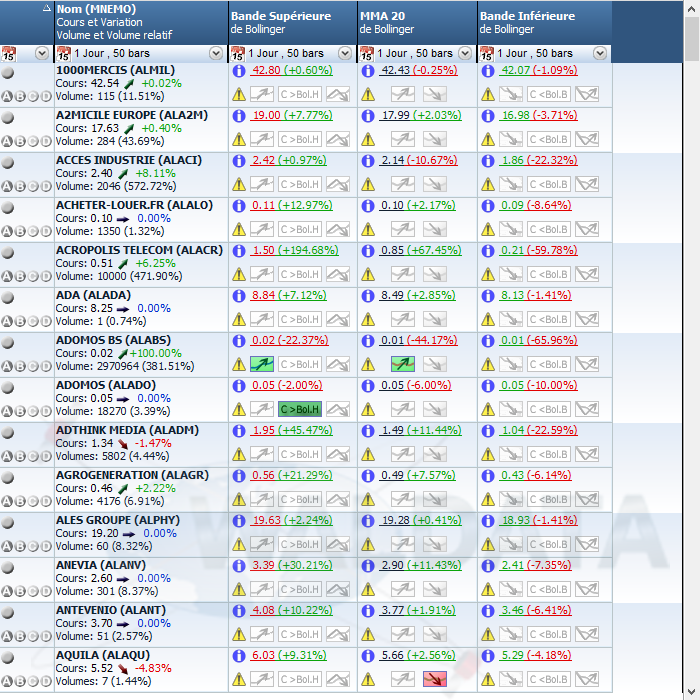Click calendar icon under Bande Supérieure header
The width and height of the screenshot is (700, 700).
pos(238,54)
